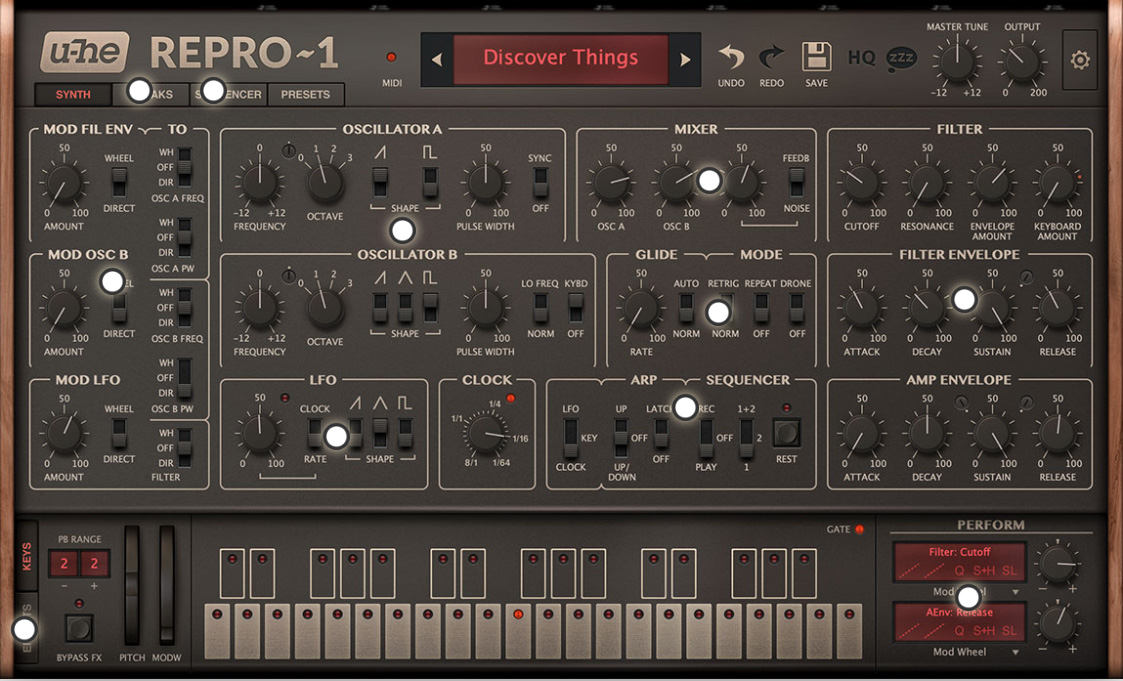Click the sequencer REST button
This screenshot has width=1123, height=681.
tap(786, 434)
